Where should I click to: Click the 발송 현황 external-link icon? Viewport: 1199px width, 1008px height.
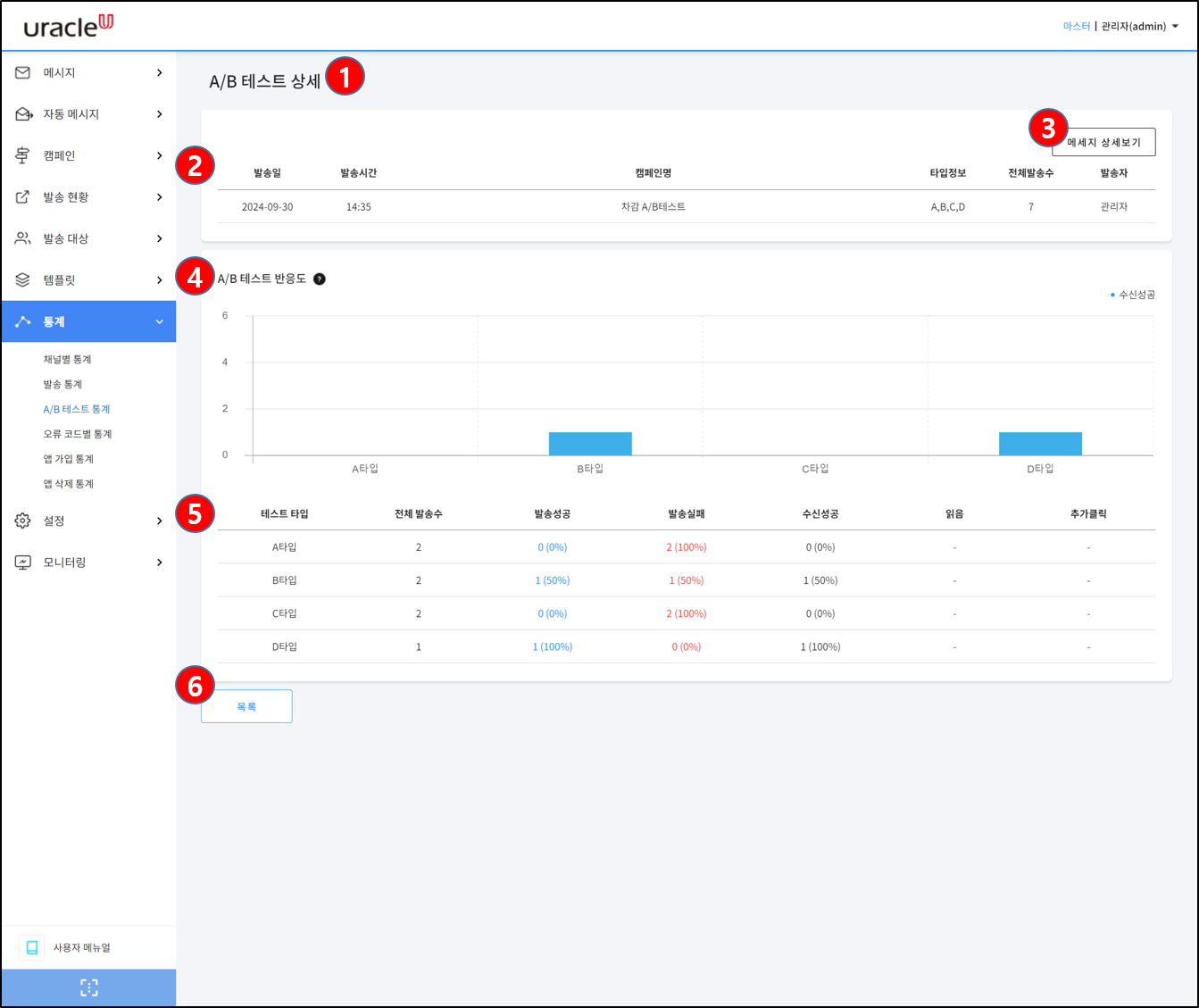(x=23, y=197)
